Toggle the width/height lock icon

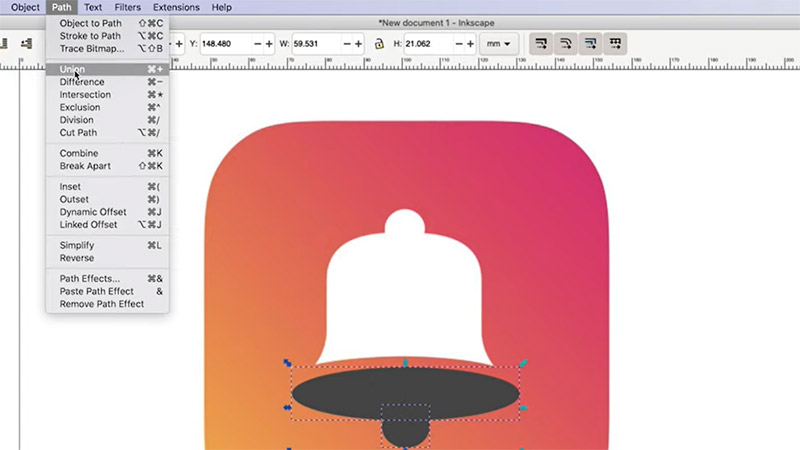tap(379, 44)
